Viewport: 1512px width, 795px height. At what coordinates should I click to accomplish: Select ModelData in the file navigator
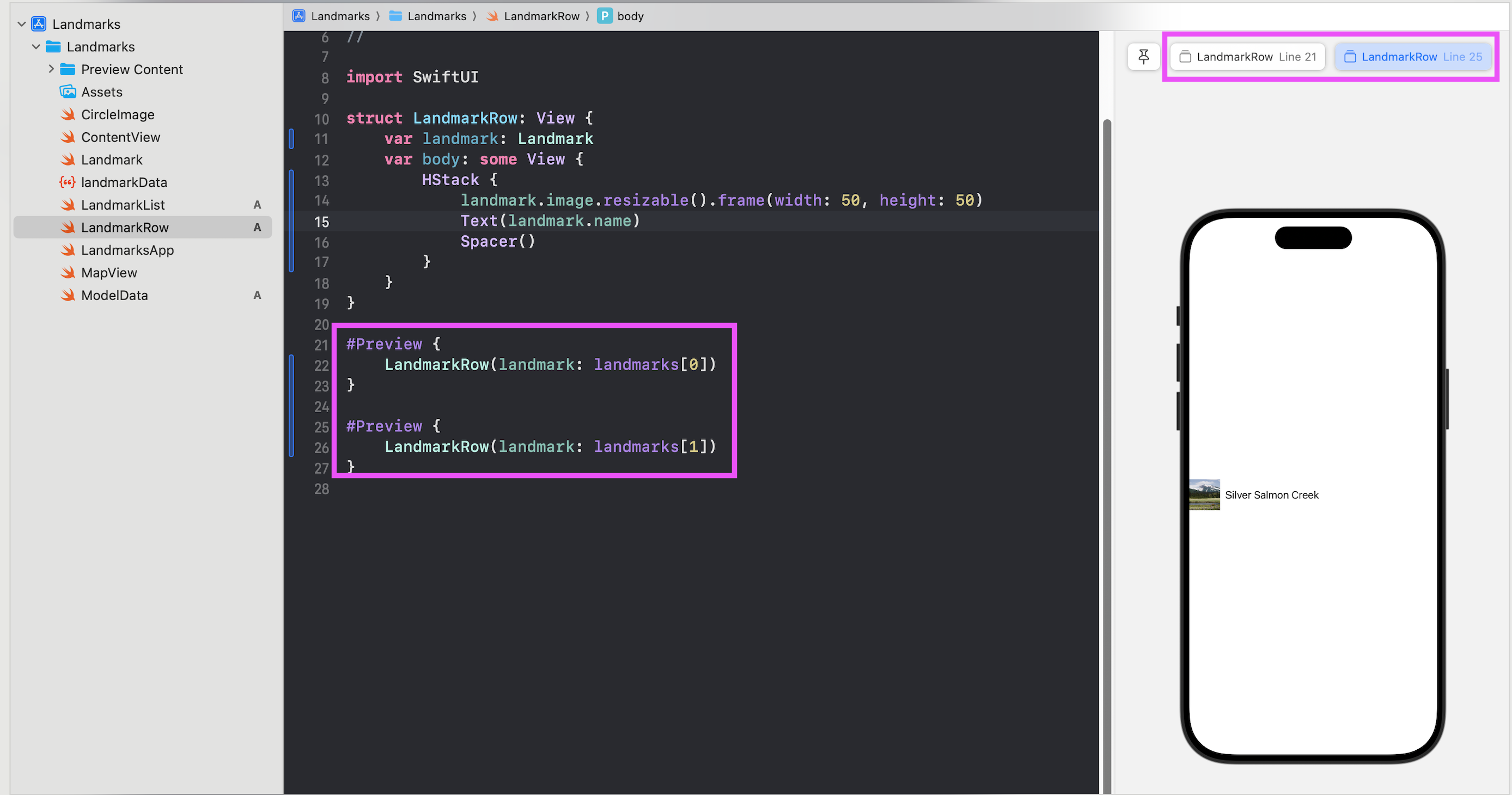114,295
